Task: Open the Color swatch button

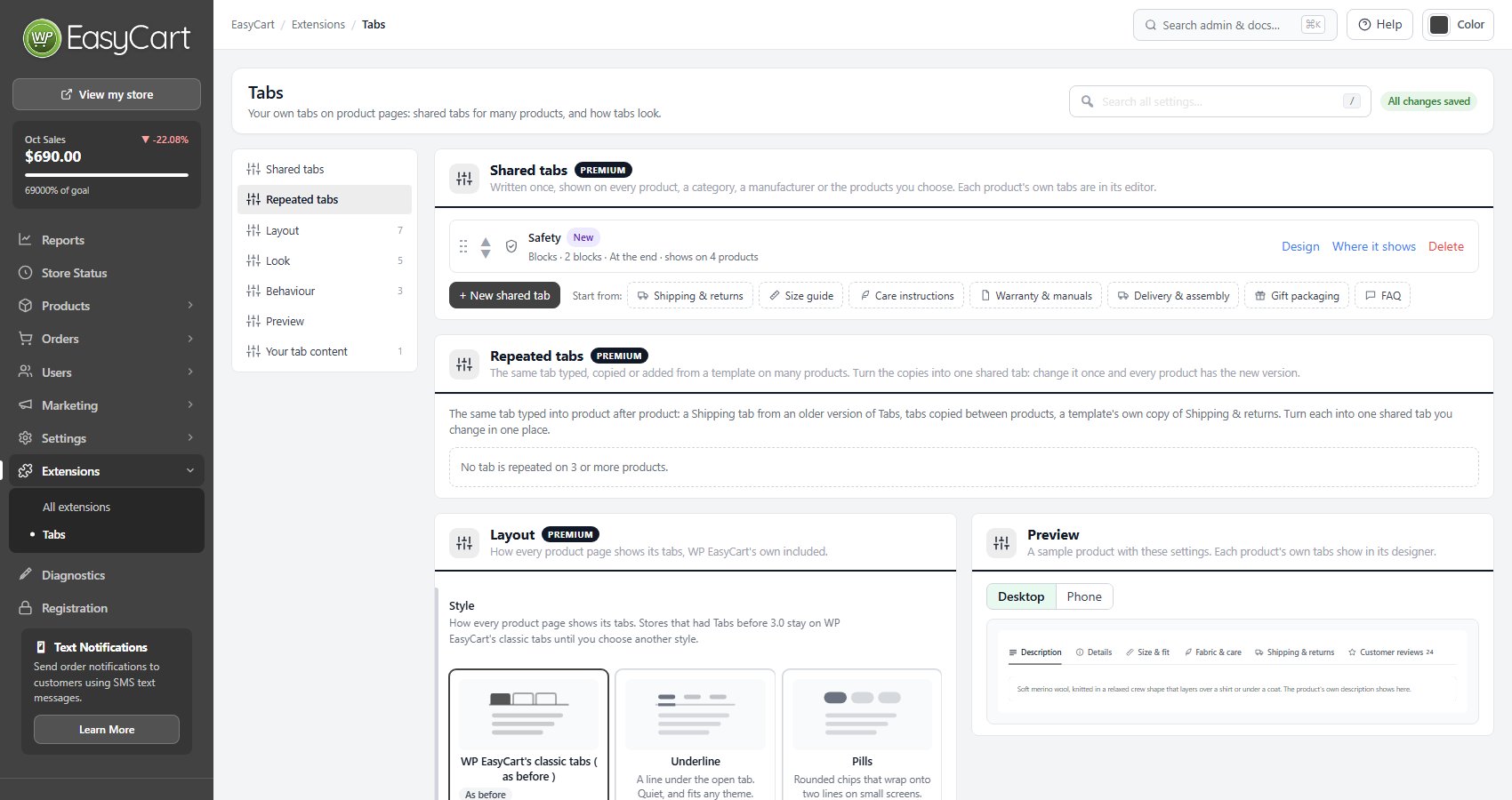Action: pos(1458,25)
